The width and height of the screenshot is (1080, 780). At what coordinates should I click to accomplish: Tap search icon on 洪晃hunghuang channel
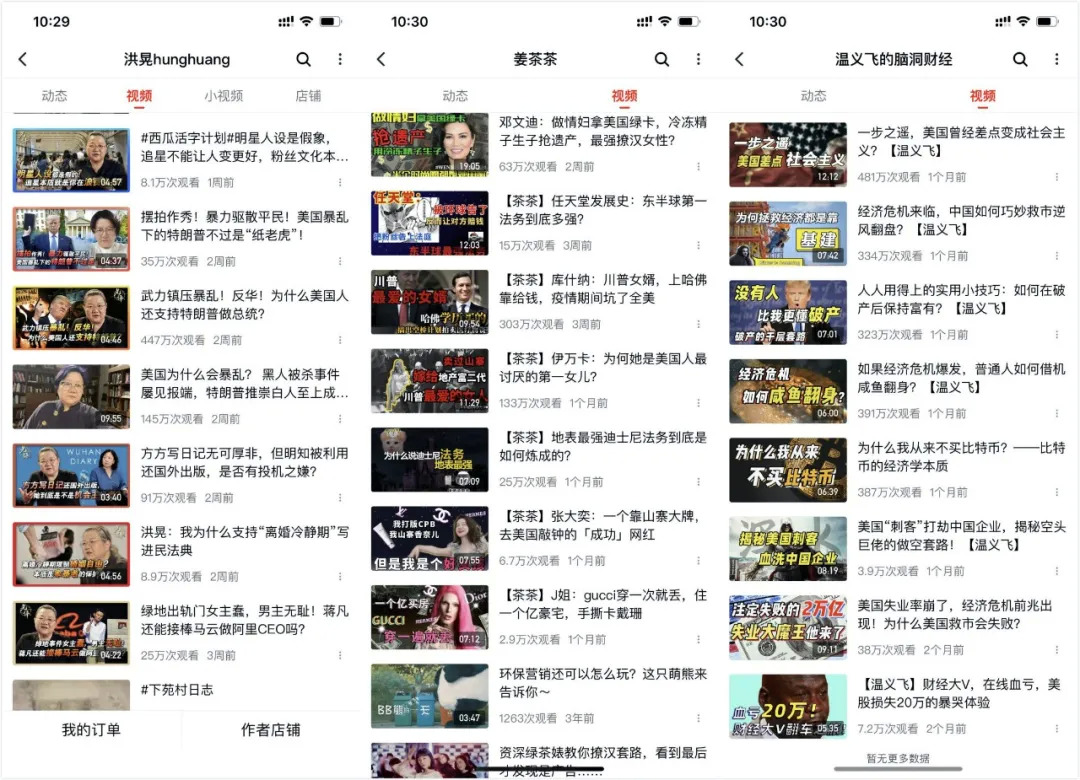[x=303, y=60]
